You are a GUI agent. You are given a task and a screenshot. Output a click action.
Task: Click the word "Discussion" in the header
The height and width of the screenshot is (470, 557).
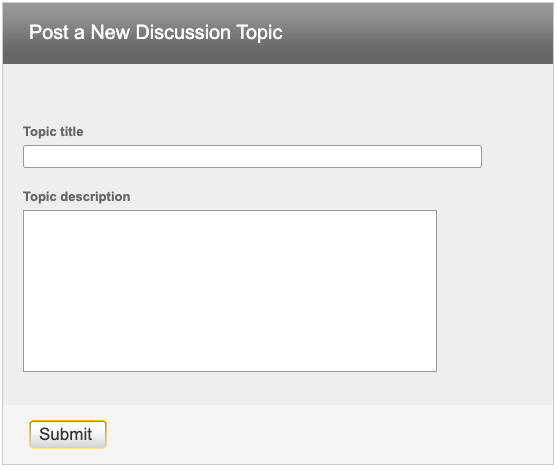(183, 32)
